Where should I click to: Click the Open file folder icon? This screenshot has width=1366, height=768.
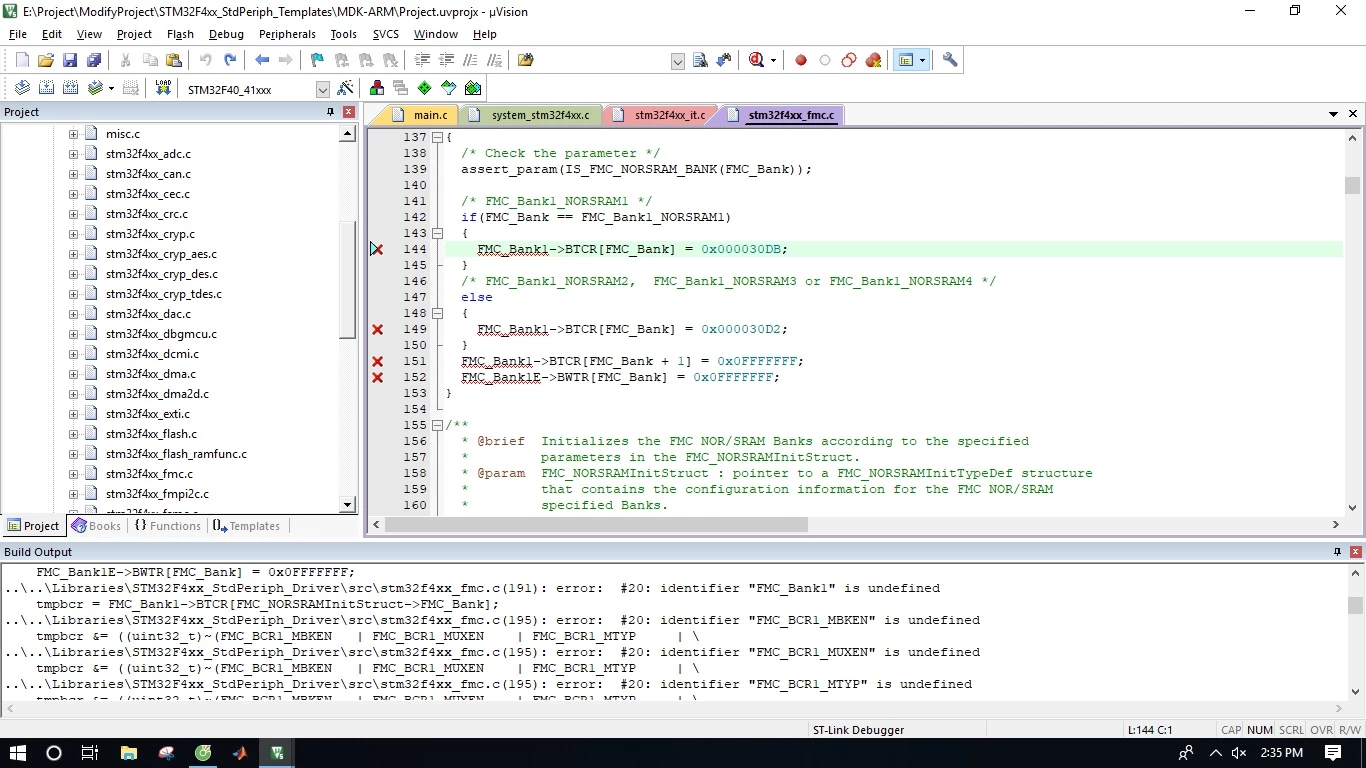46,60
